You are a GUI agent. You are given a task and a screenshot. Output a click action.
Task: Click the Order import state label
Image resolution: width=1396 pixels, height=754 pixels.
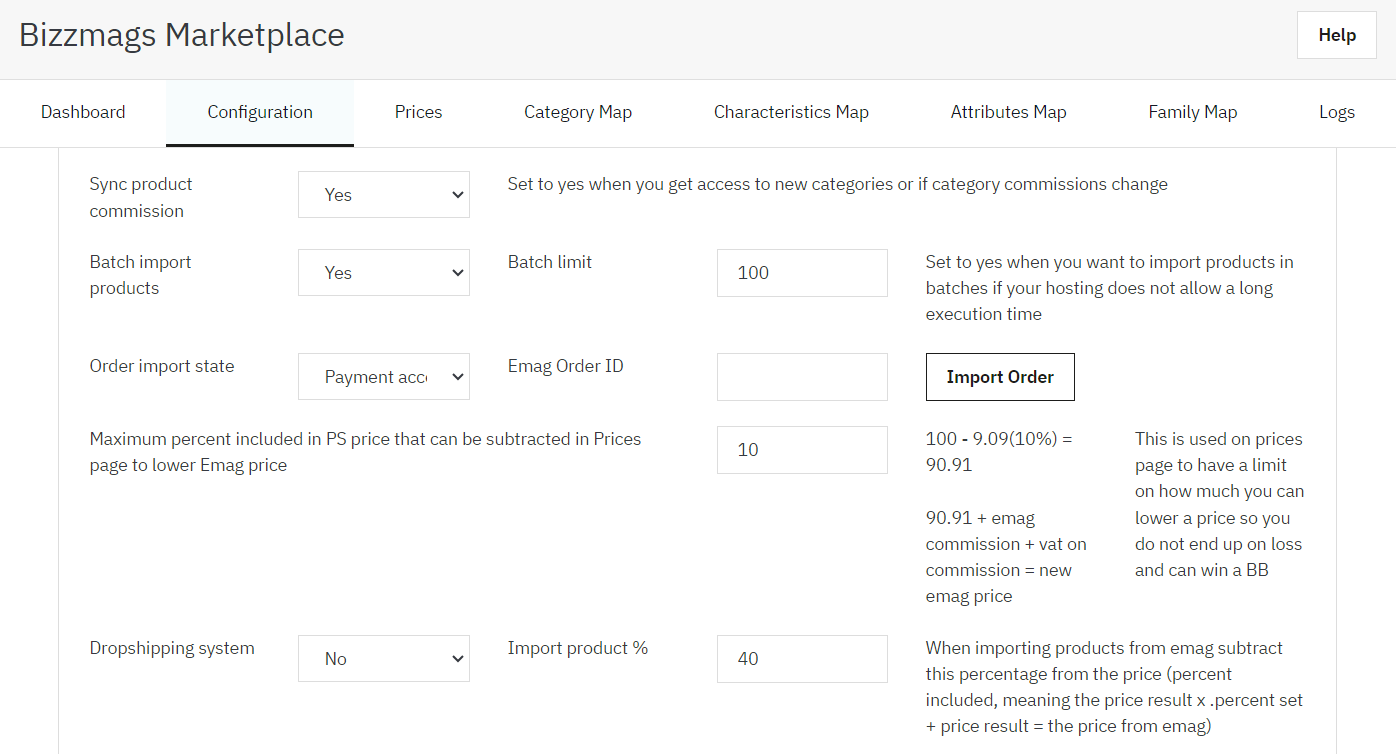point(162,366)
